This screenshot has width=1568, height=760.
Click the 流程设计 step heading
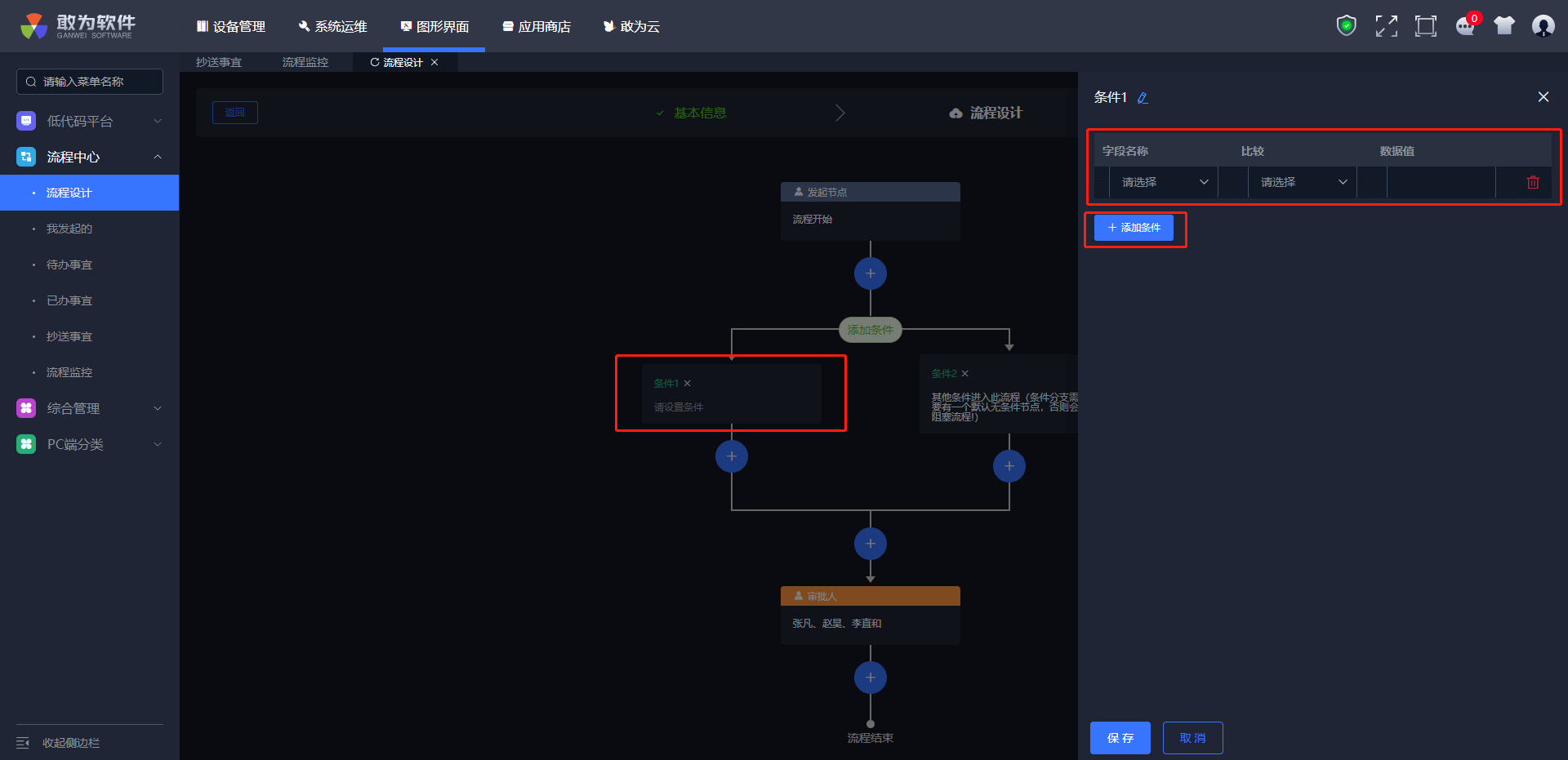(986, 113)
